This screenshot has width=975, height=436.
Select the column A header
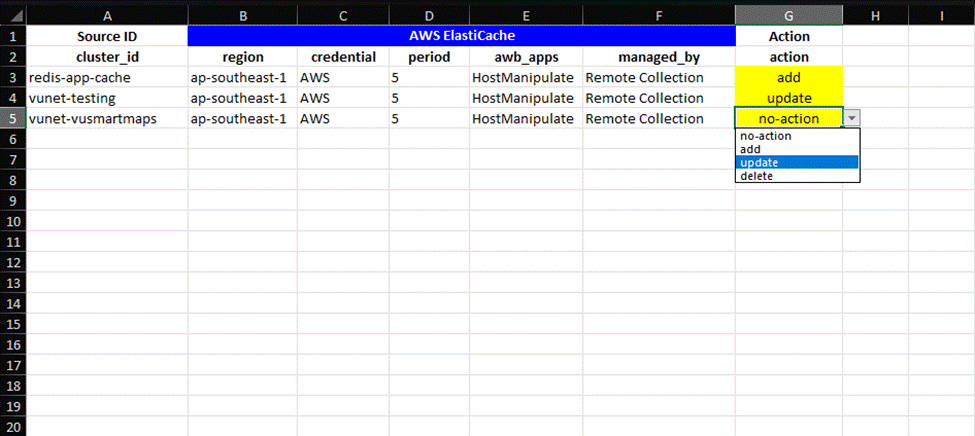click(107, 14)
